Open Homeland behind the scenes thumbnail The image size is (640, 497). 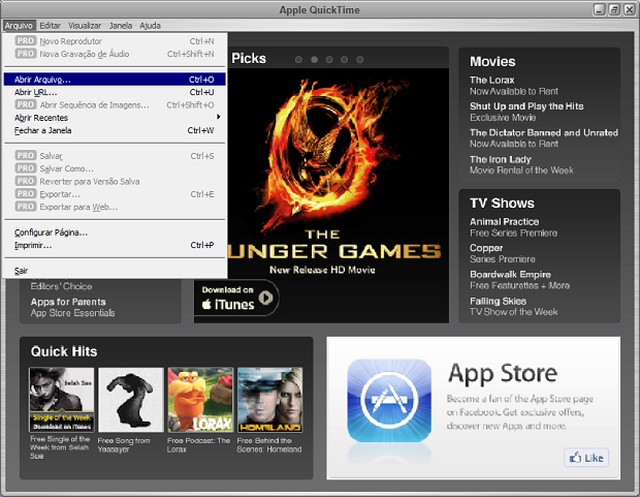coord(270,400)
